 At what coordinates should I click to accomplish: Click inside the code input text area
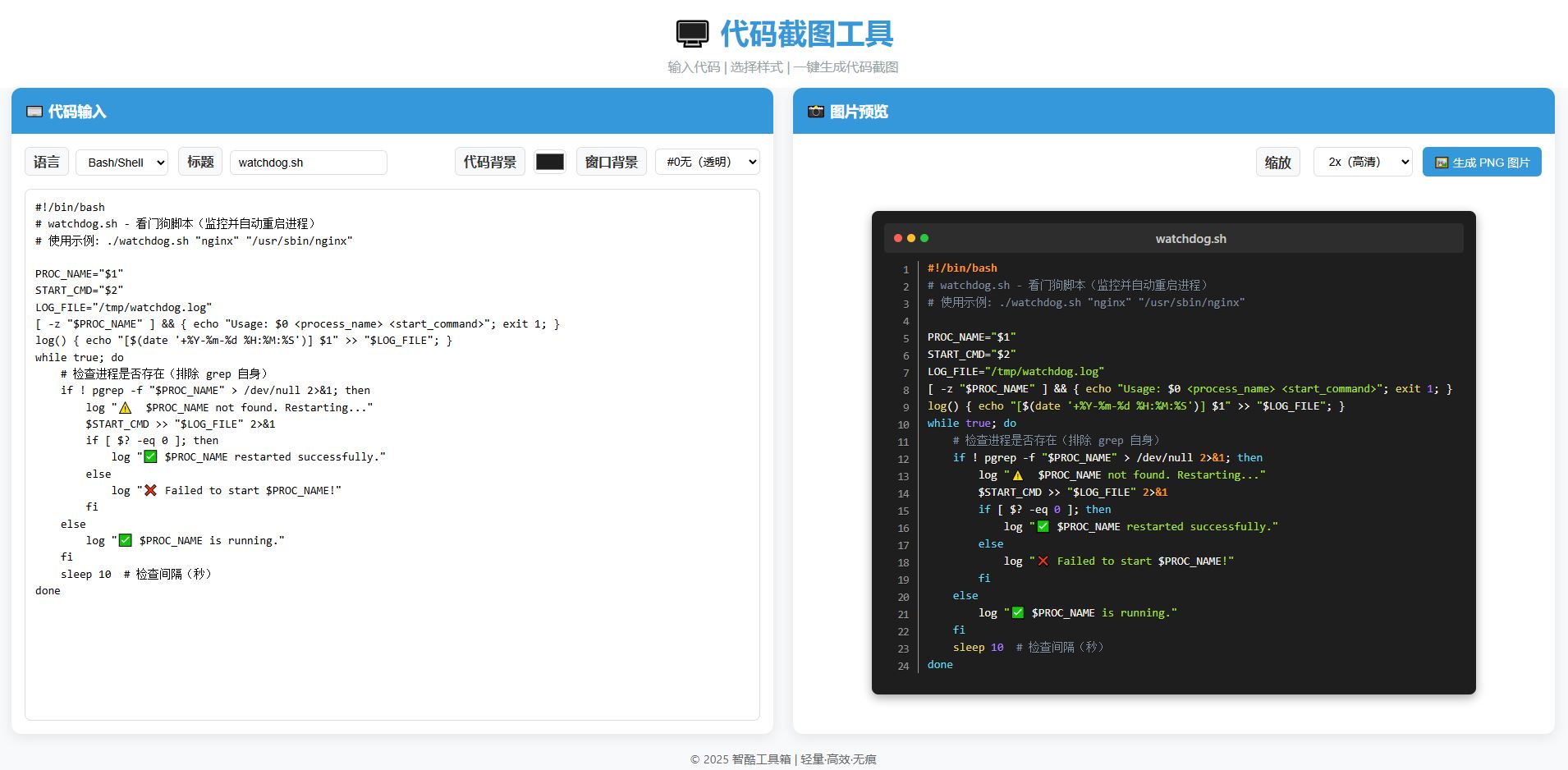(x=392, y=455)
